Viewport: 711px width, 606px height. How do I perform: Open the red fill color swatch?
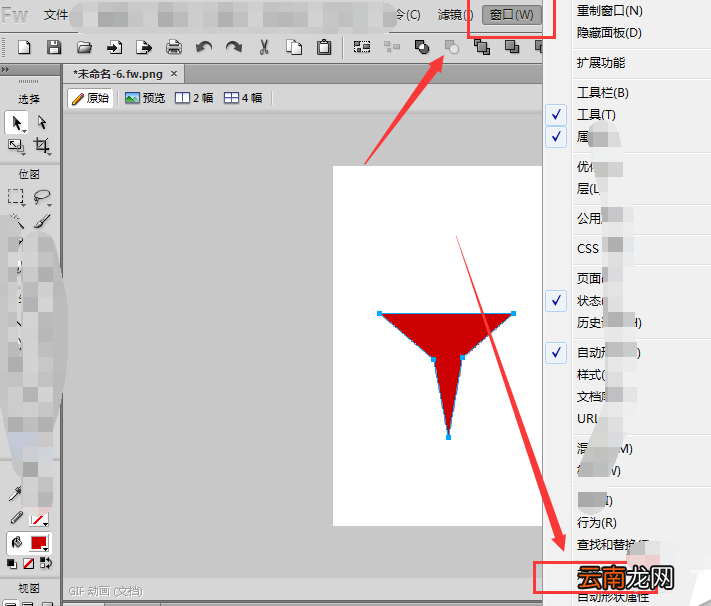tap(39, 543)
